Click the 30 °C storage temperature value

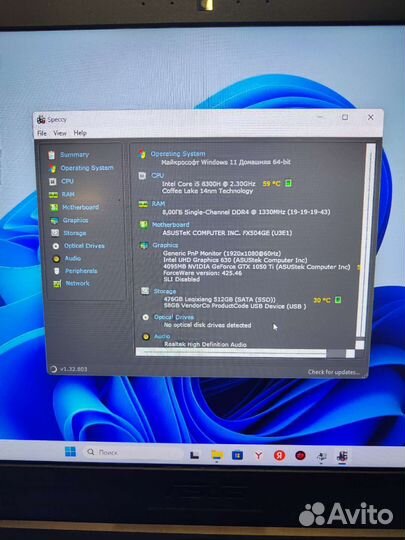point(322,301)
